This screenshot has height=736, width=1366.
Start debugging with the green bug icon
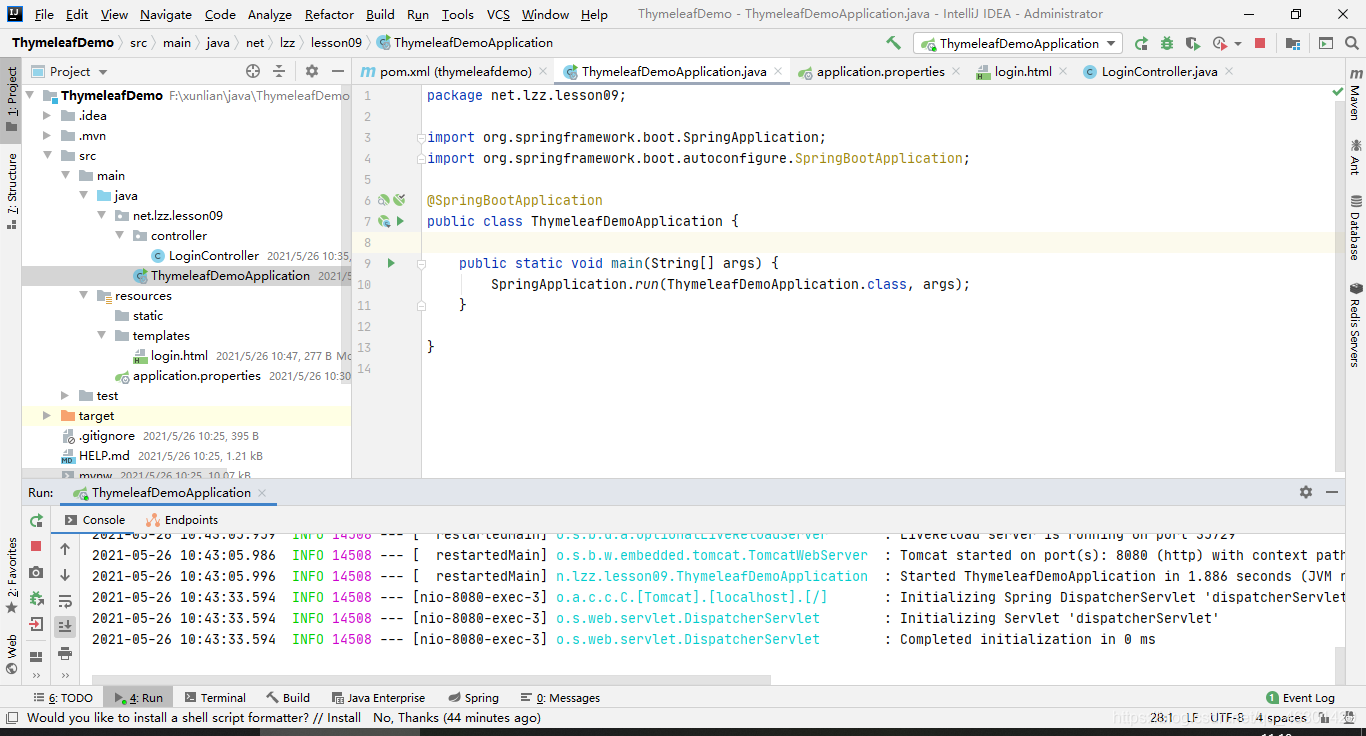1167,43
